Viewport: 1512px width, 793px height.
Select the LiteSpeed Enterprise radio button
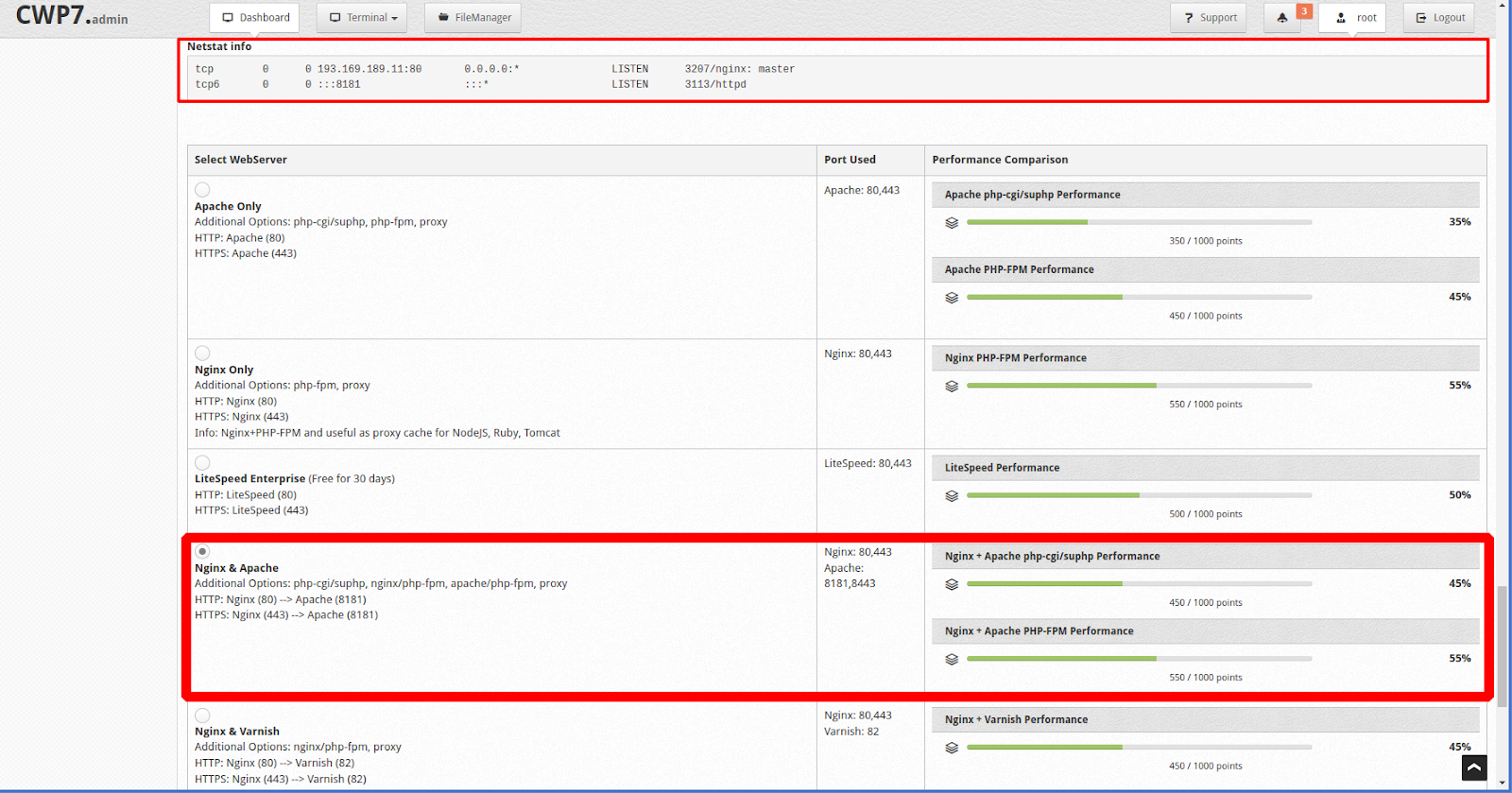click(x=202, y=463)
